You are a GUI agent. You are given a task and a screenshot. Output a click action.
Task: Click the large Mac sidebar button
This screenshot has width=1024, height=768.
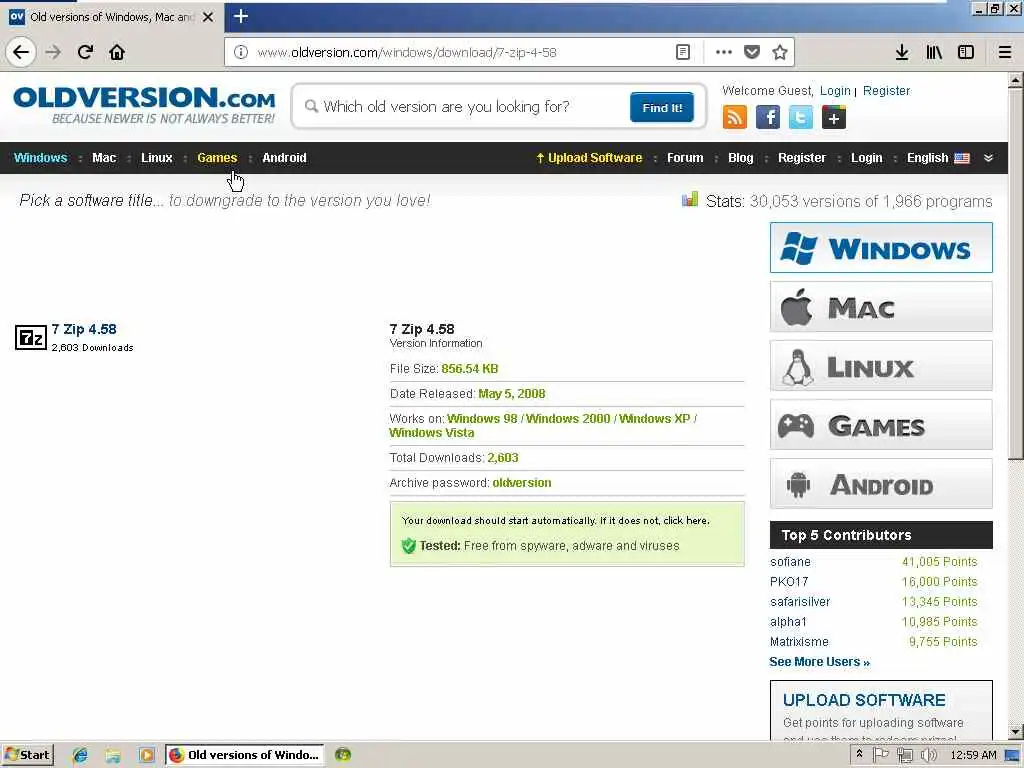tap(881, 307)
